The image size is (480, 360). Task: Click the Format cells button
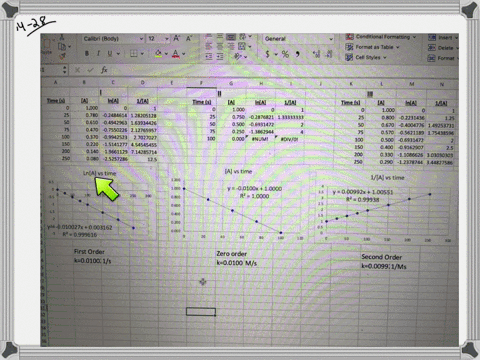[x=443, y=58]
